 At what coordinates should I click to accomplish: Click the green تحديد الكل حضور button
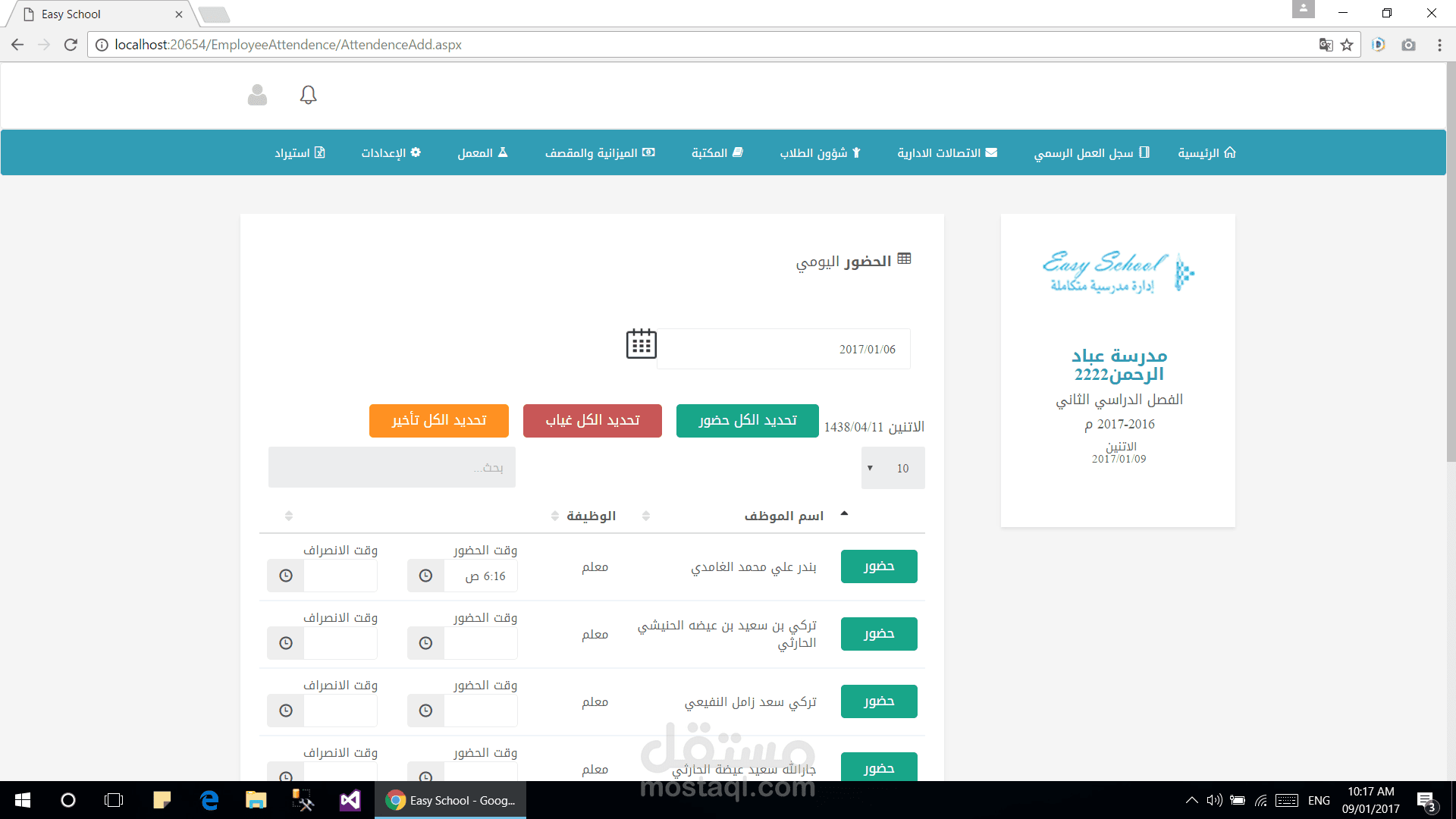747,421
